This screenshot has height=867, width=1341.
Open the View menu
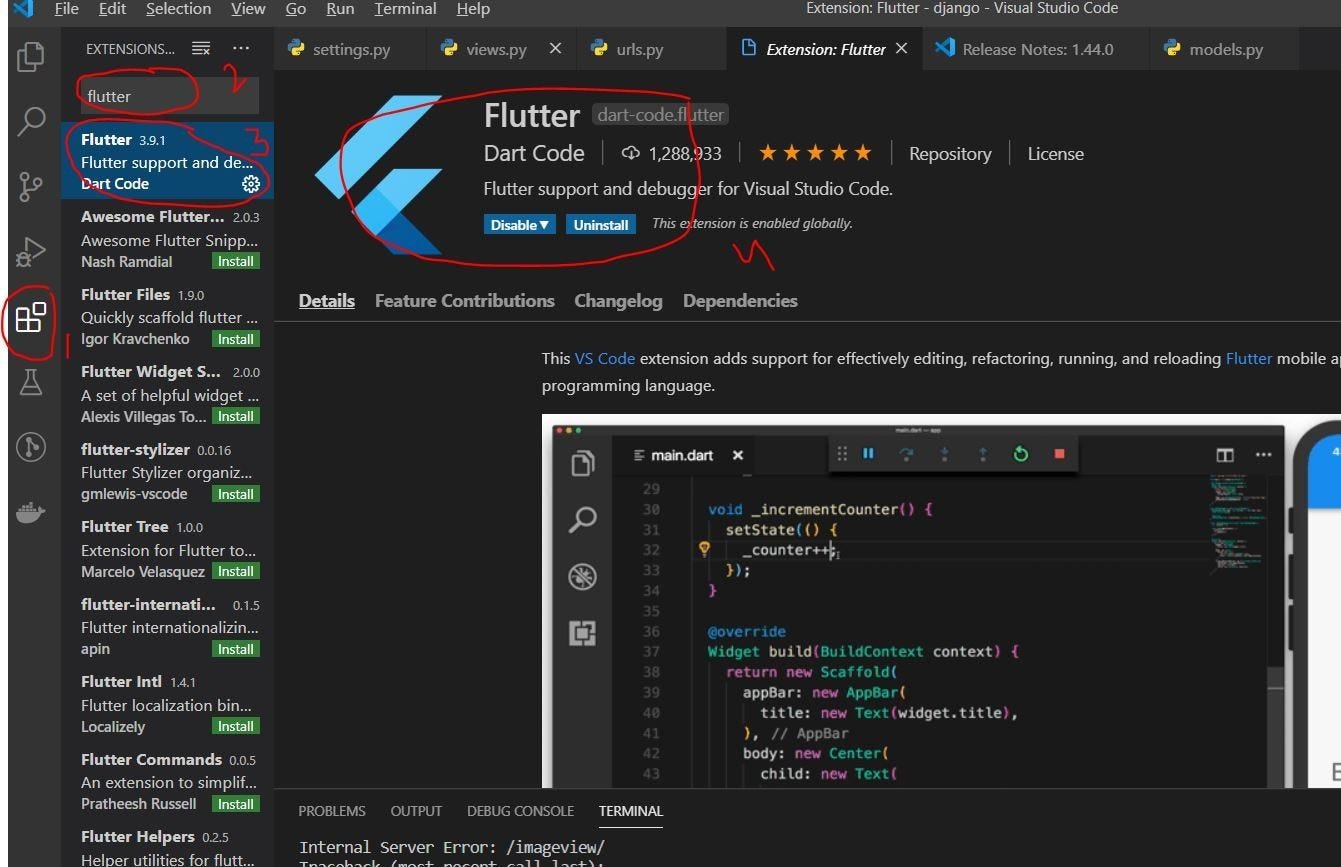tap(248, 9)
